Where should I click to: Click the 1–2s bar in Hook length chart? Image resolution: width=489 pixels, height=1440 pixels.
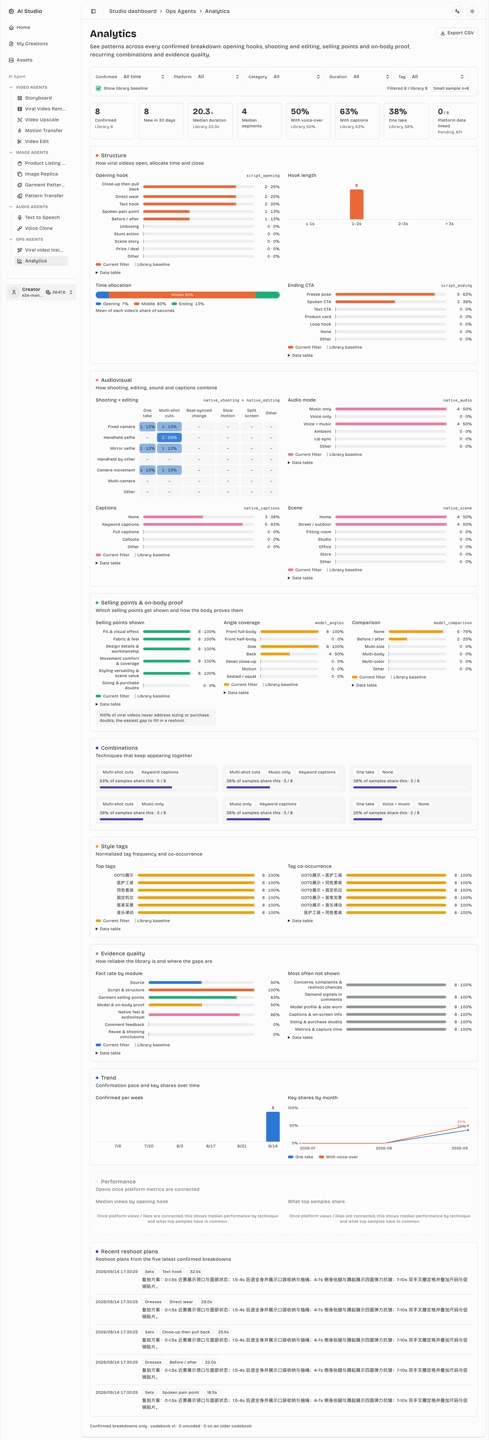[357, 205]
